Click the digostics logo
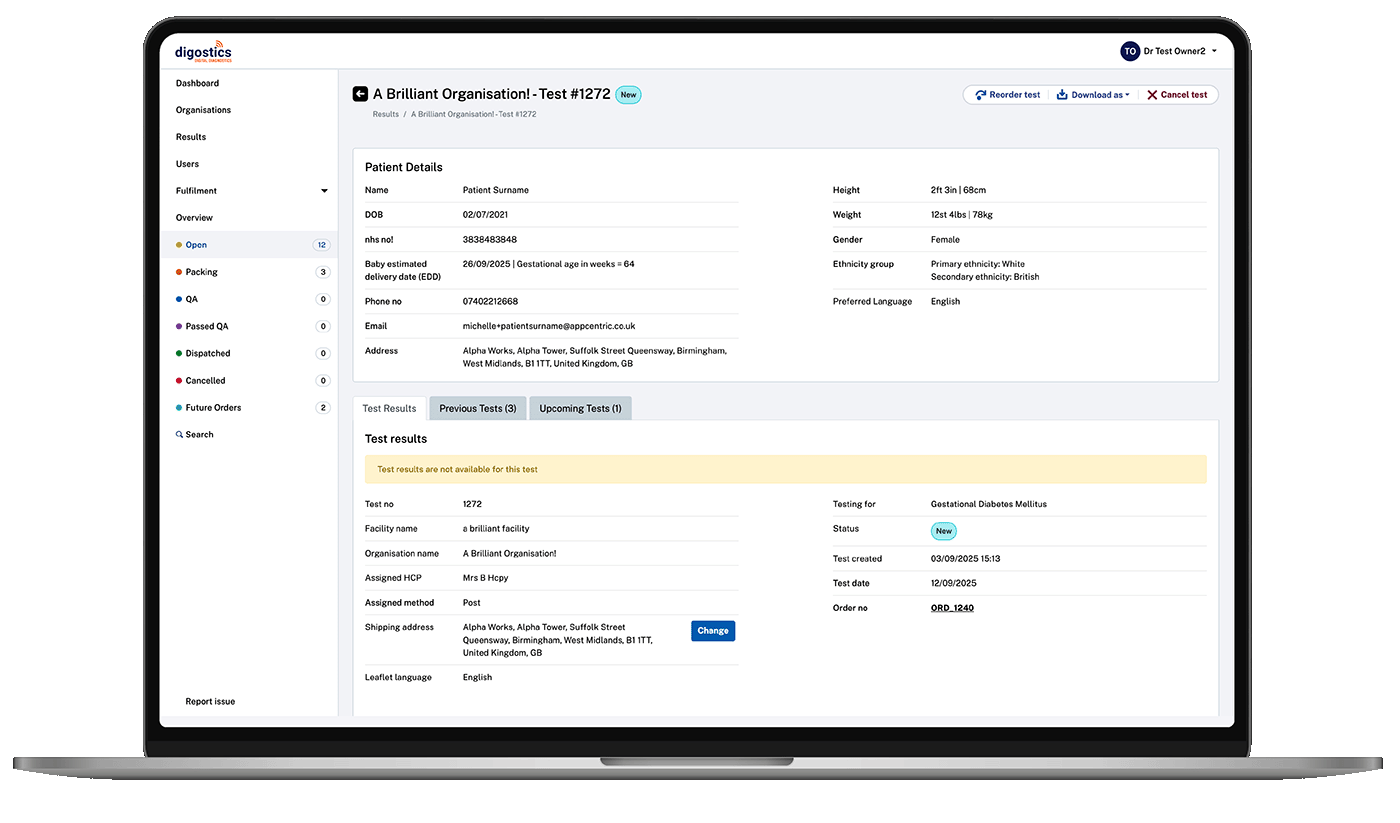Screen dimensions: 1400x823 [203, 52]
